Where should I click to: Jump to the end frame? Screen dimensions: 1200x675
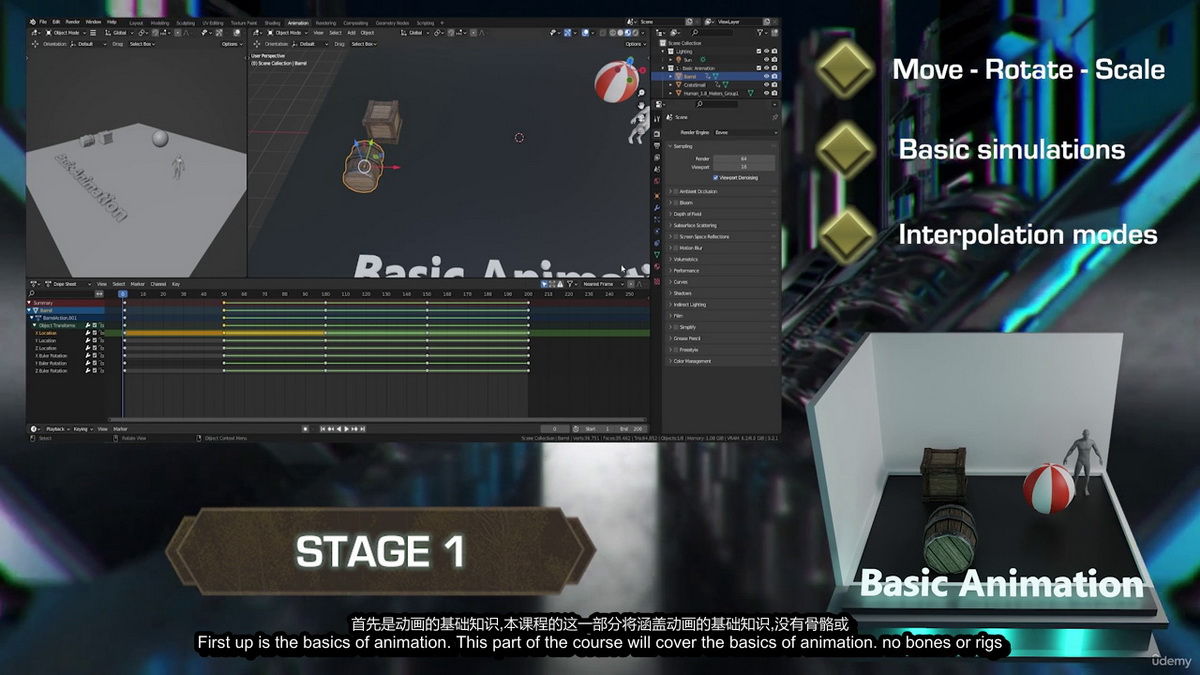click(x=363, y=429)
